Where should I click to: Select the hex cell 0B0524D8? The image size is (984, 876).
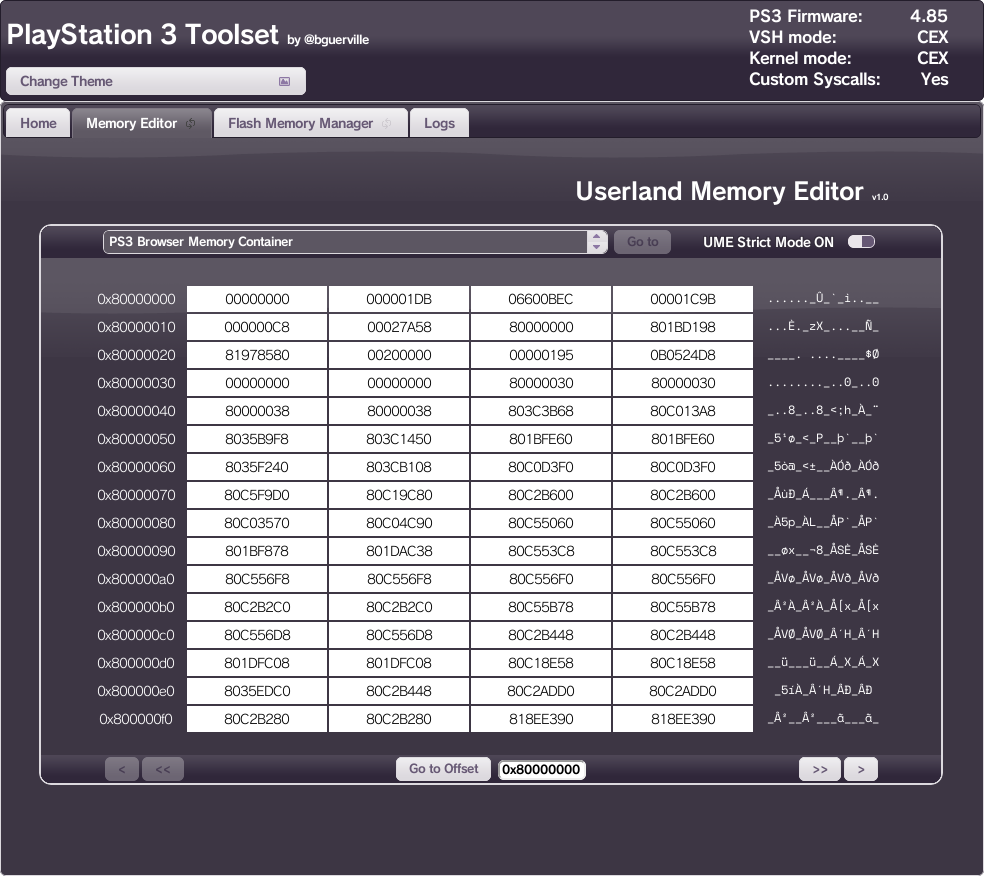tap(683, 355)
